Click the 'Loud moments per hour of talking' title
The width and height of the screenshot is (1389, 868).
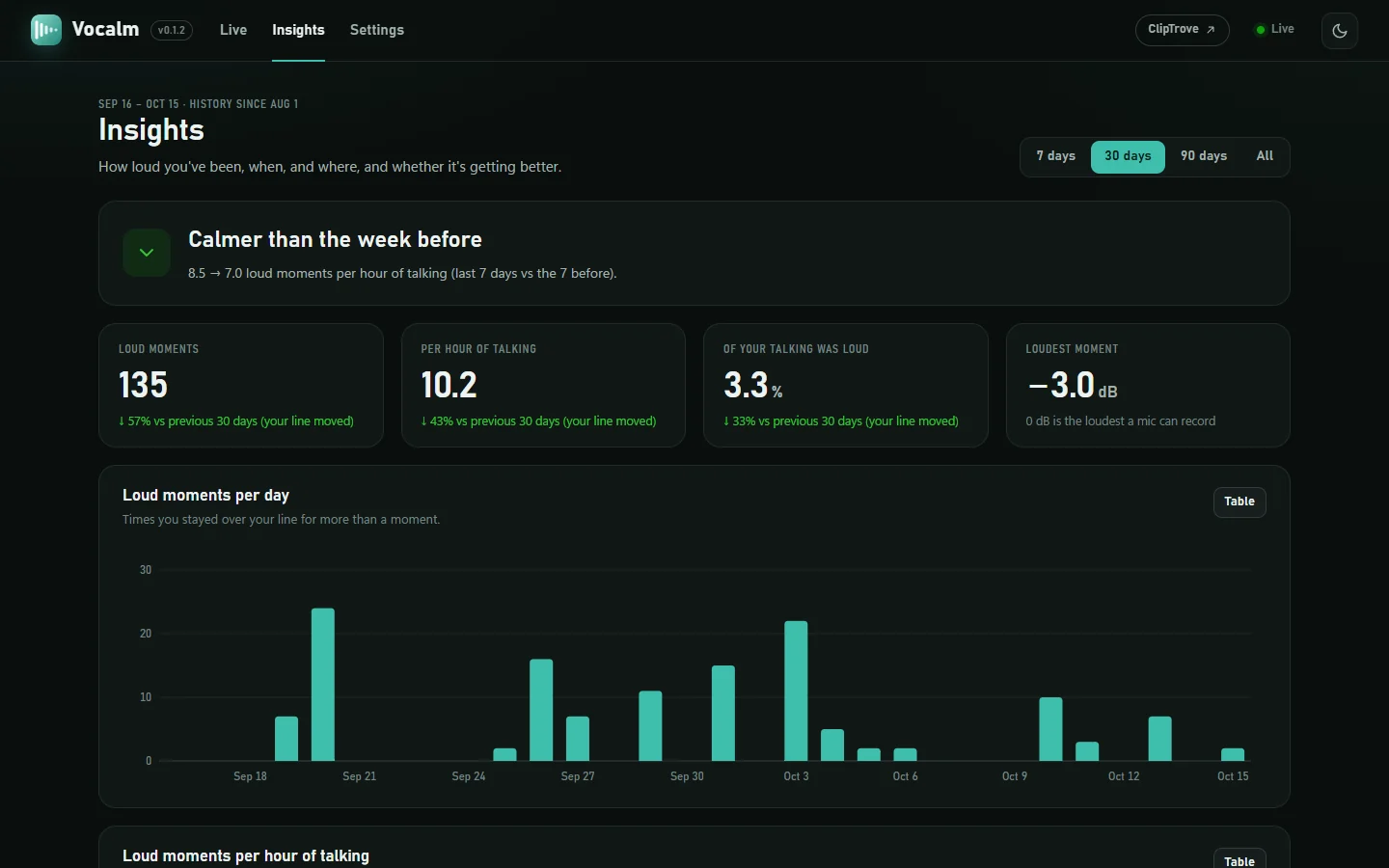246,855
